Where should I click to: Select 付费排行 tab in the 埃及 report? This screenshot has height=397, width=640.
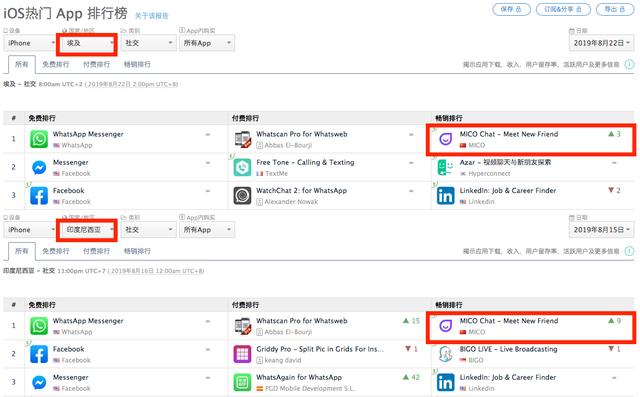click(x=96, y=64)
